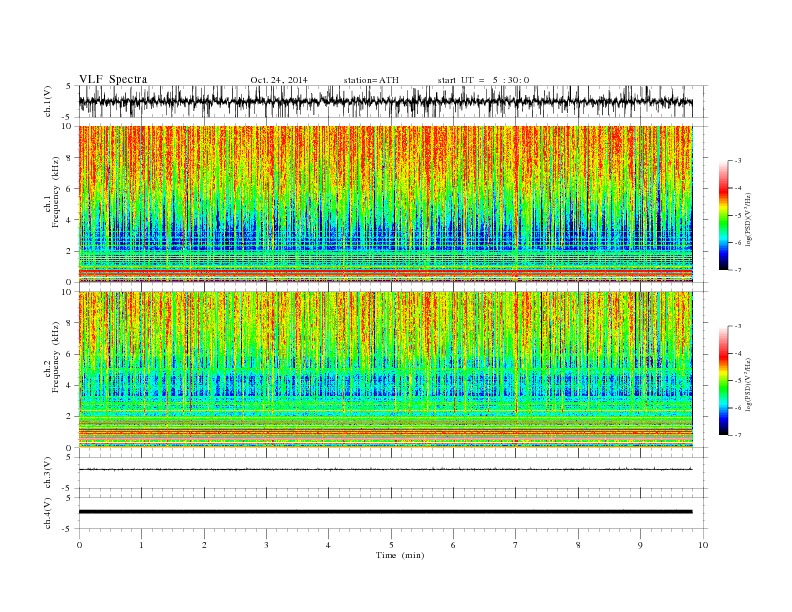The image size is (792, 612).
Task: Click the time axis tick label "5"
Action: point(391,545)
